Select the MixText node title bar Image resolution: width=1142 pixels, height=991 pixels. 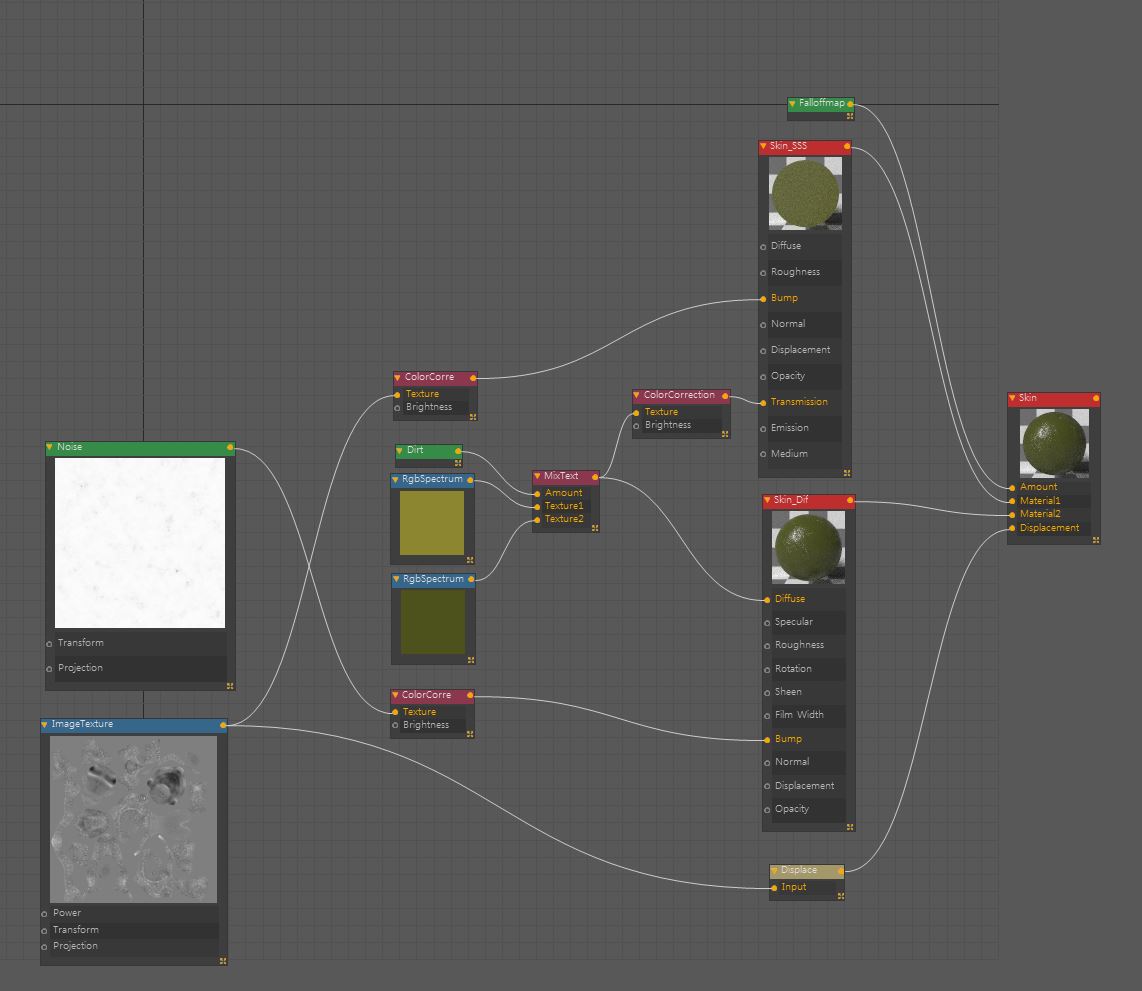tap(566, 476)
